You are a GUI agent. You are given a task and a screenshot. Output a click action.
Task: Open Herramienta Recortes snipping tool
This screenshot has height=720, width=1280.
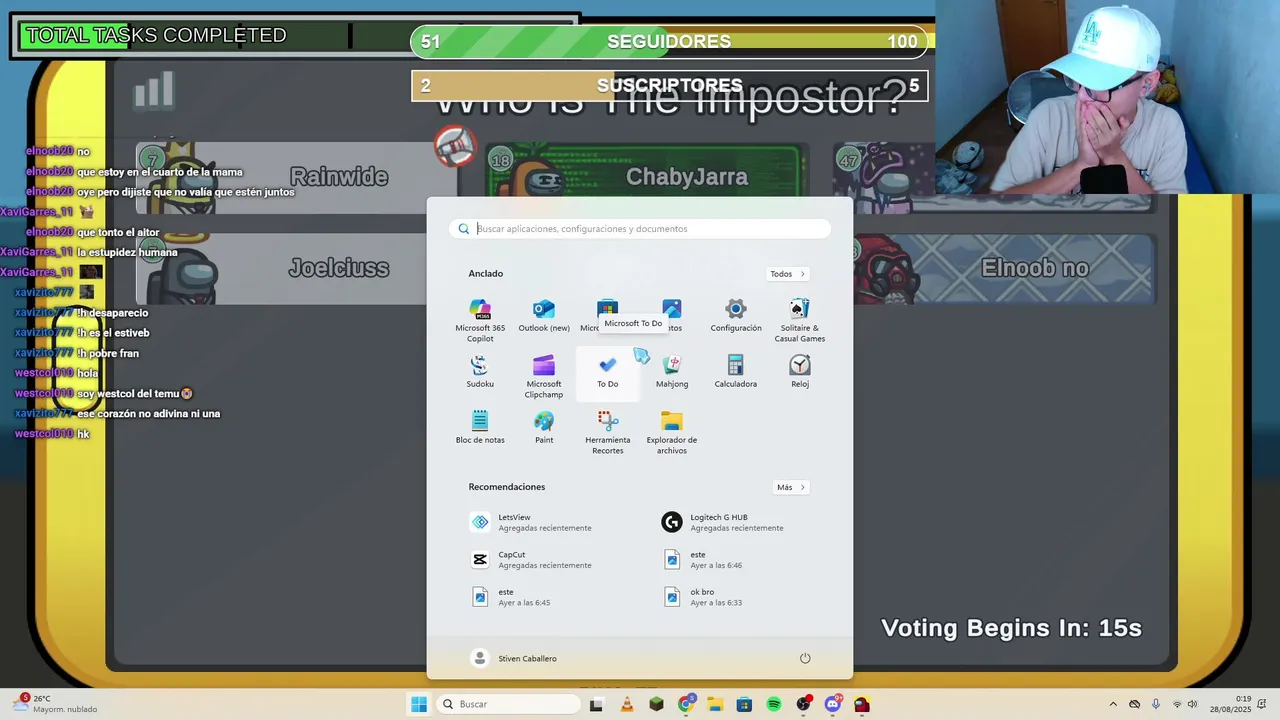tap(608, 432)
